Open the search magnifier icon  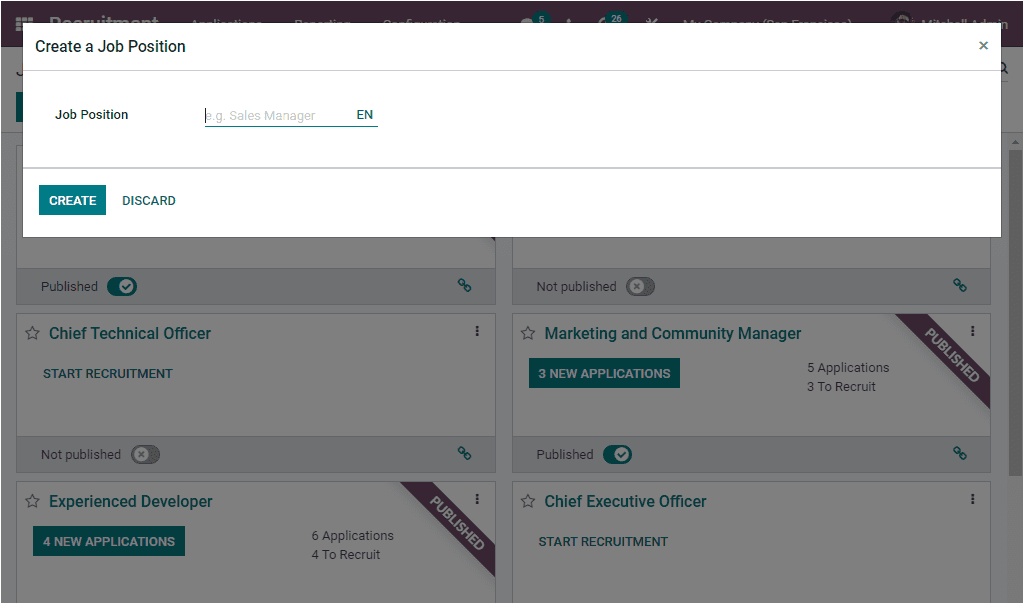tap(1001, 67)
